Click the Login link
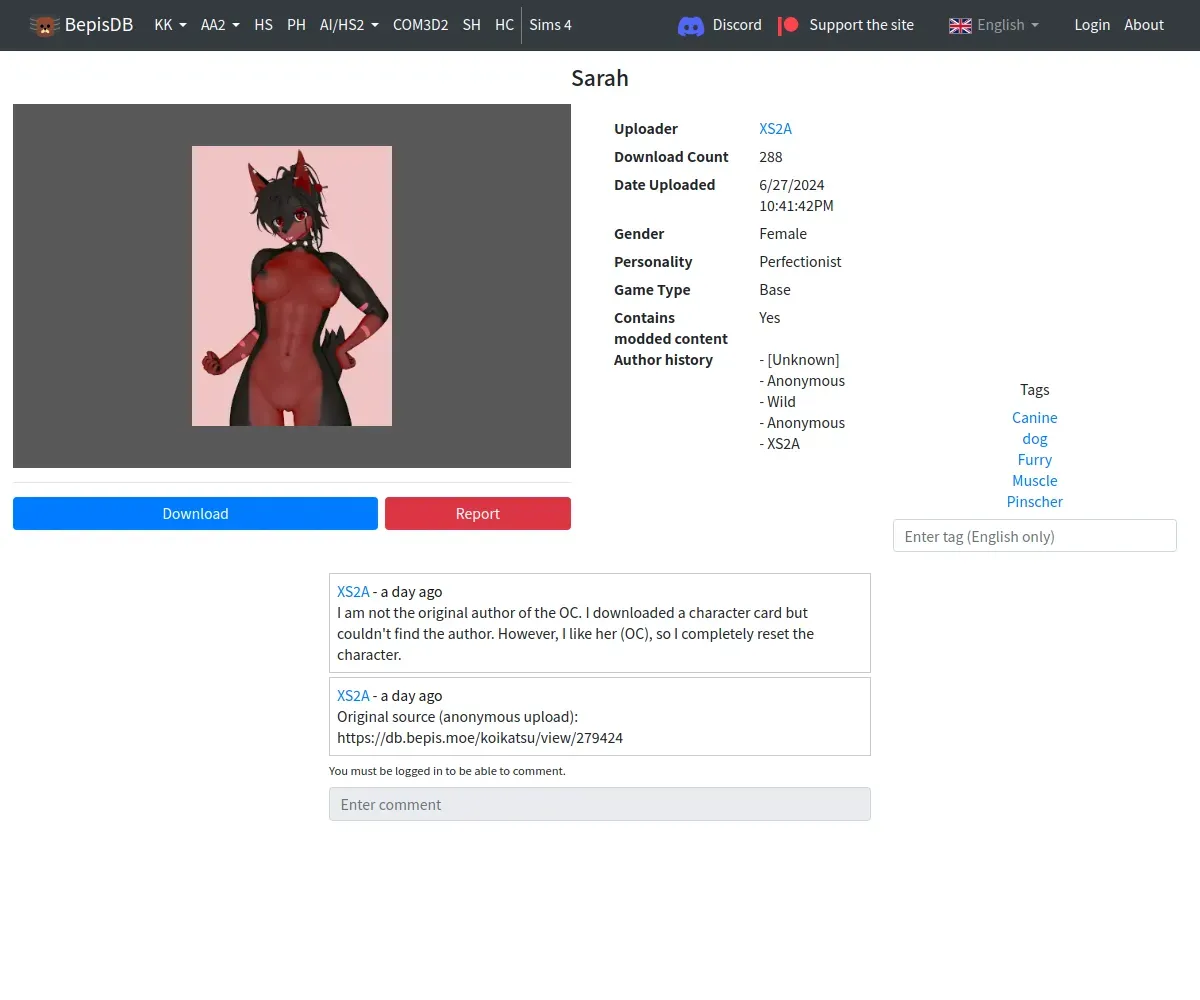Screen dimensions: 1200x1000 tap(1092, 25)
